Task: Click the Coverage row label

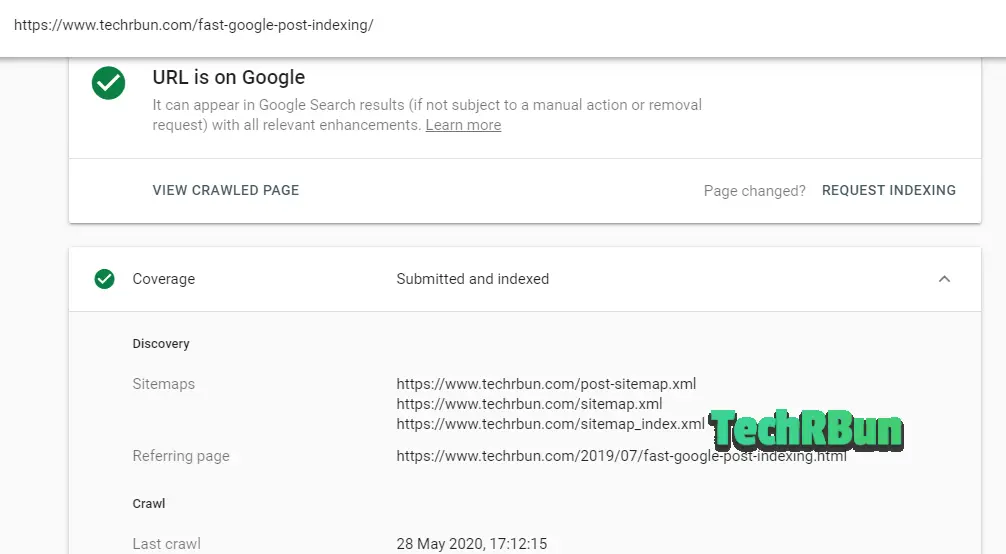Action: pyautogui.click(x=164, y=279)
